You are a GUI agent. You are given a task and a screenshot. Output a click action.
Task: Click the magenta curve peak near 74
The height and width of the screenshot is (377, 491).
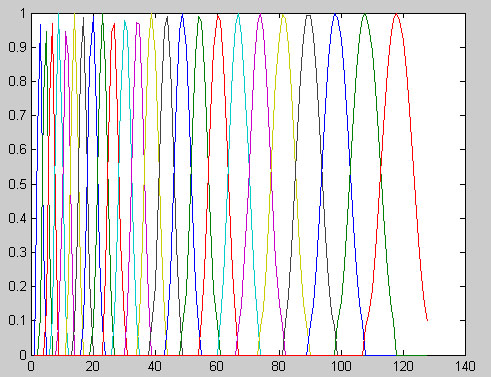(260, 15)
